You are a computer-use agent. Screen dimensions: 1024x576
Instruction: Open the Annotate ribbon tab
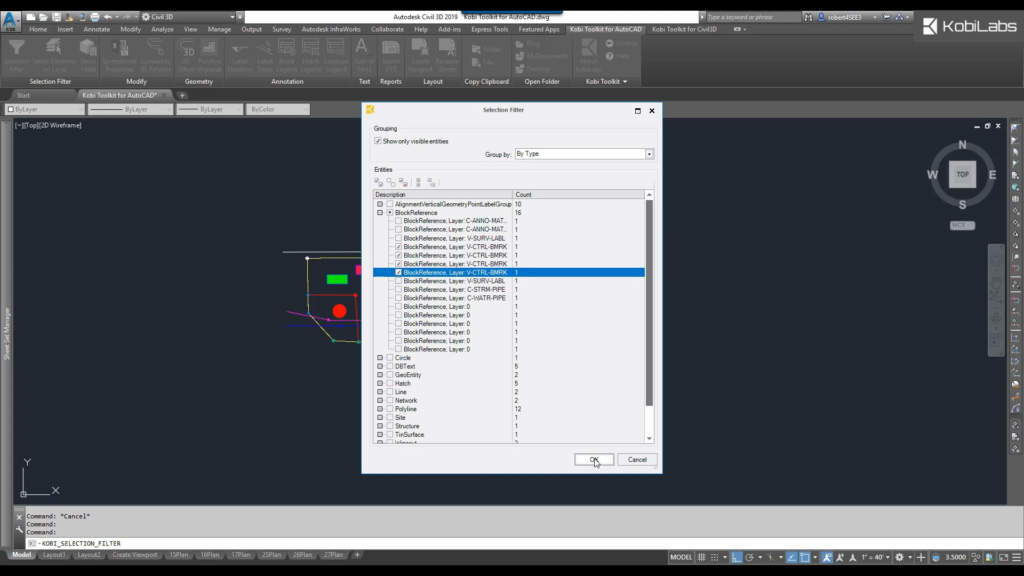(97, 29)
